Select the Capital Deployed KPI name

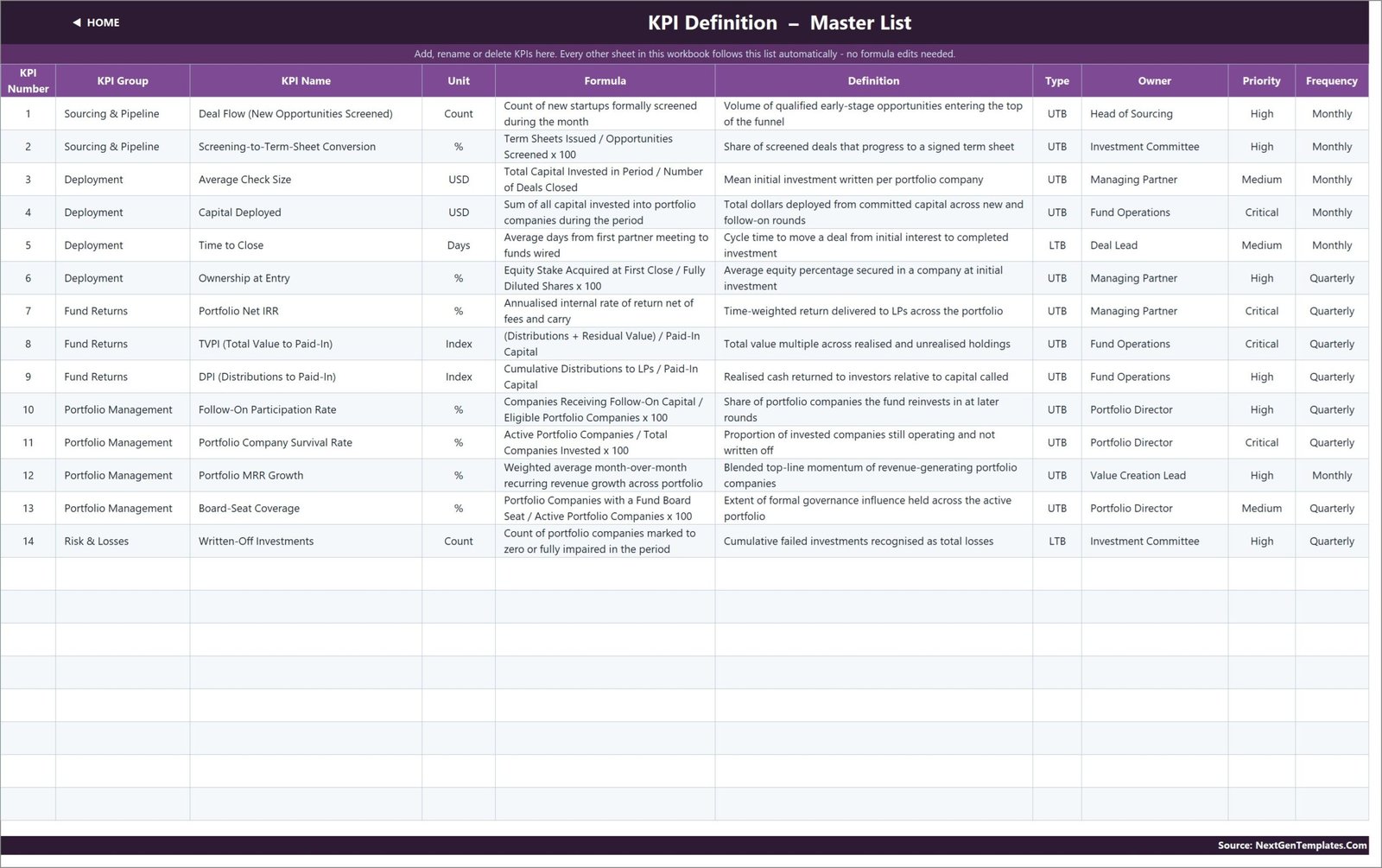tap(306, 212)
